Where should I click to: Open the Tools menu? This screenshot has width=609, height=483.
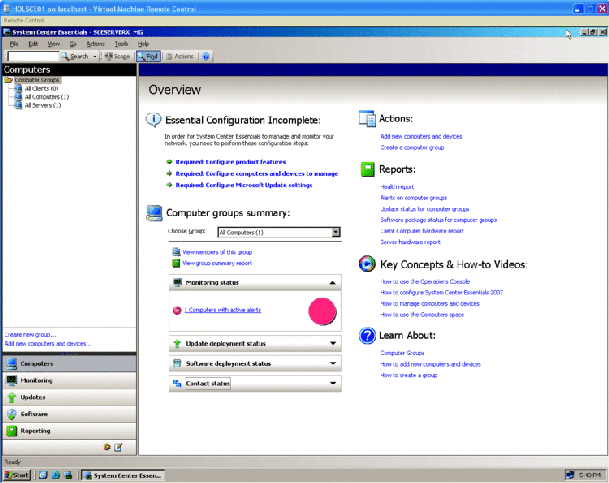click(x=121, y=44)
